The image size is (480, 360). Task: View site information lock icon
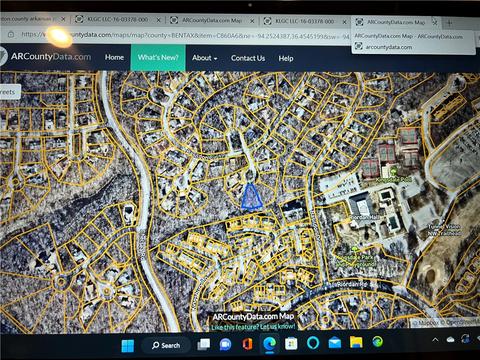click(11, 34)
